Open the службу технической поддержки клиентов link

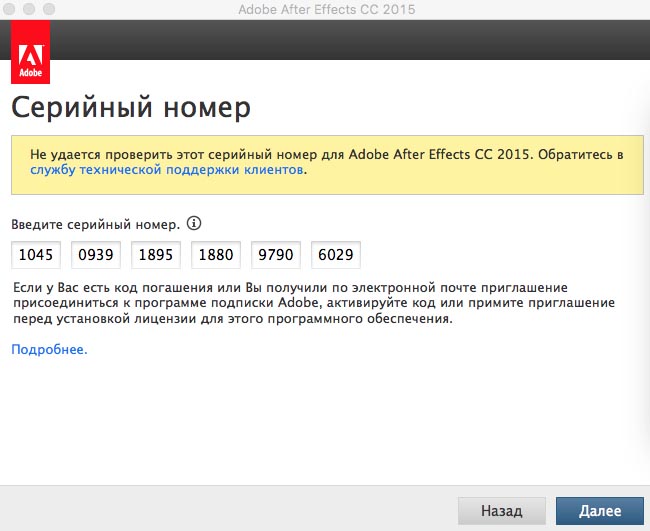(x=167, y=170)
